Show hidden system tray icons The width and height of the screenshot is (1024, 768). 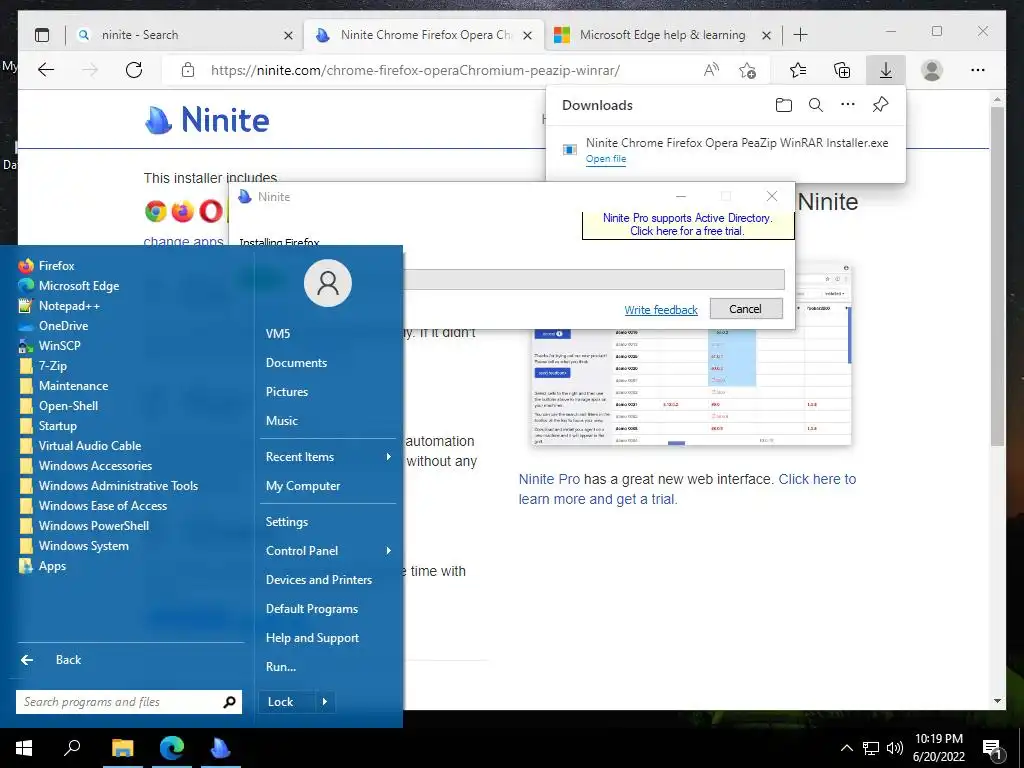[x=846, y=748]
